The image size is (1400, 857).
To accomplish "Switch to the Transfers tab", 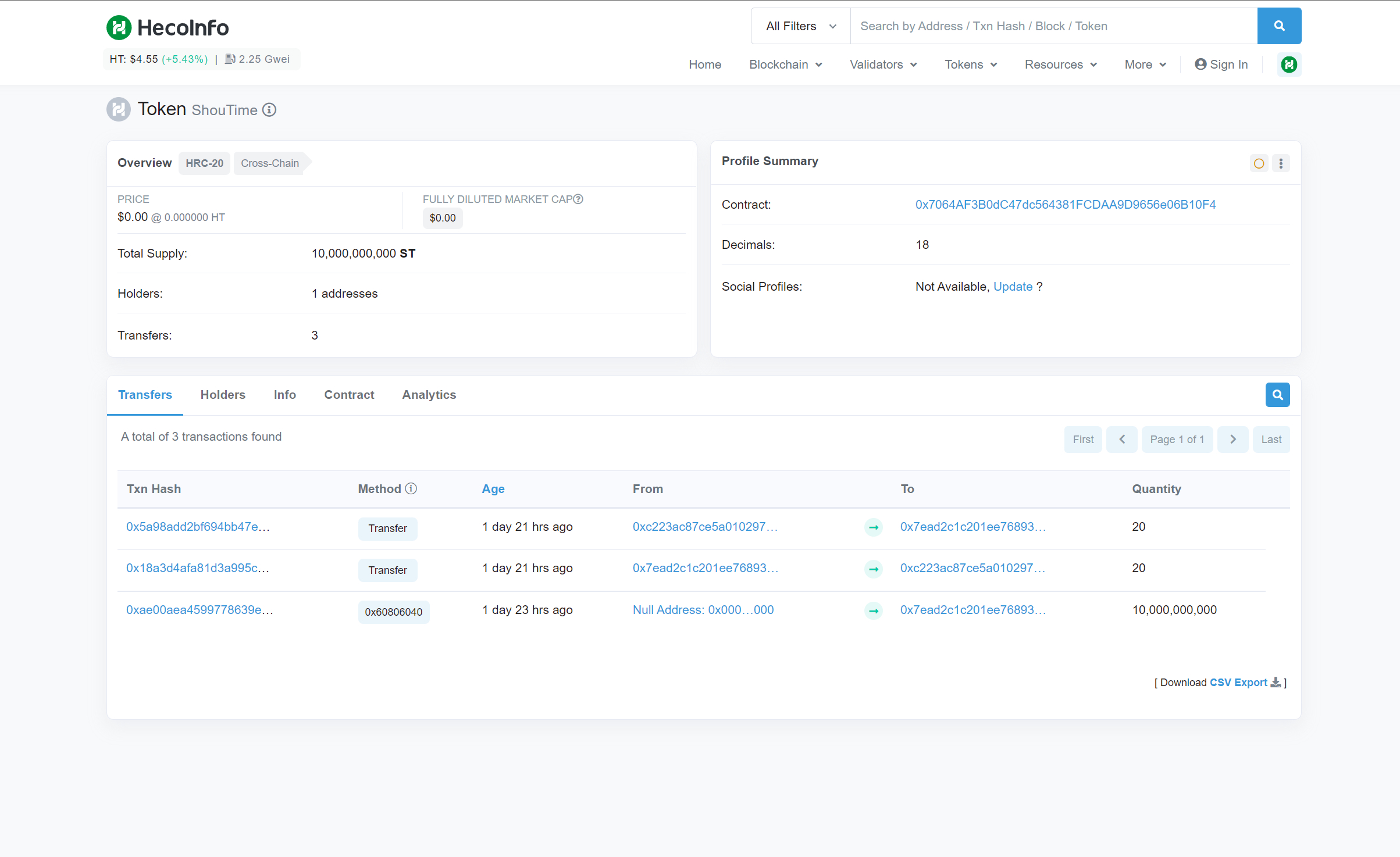I will tap(145, 395).
